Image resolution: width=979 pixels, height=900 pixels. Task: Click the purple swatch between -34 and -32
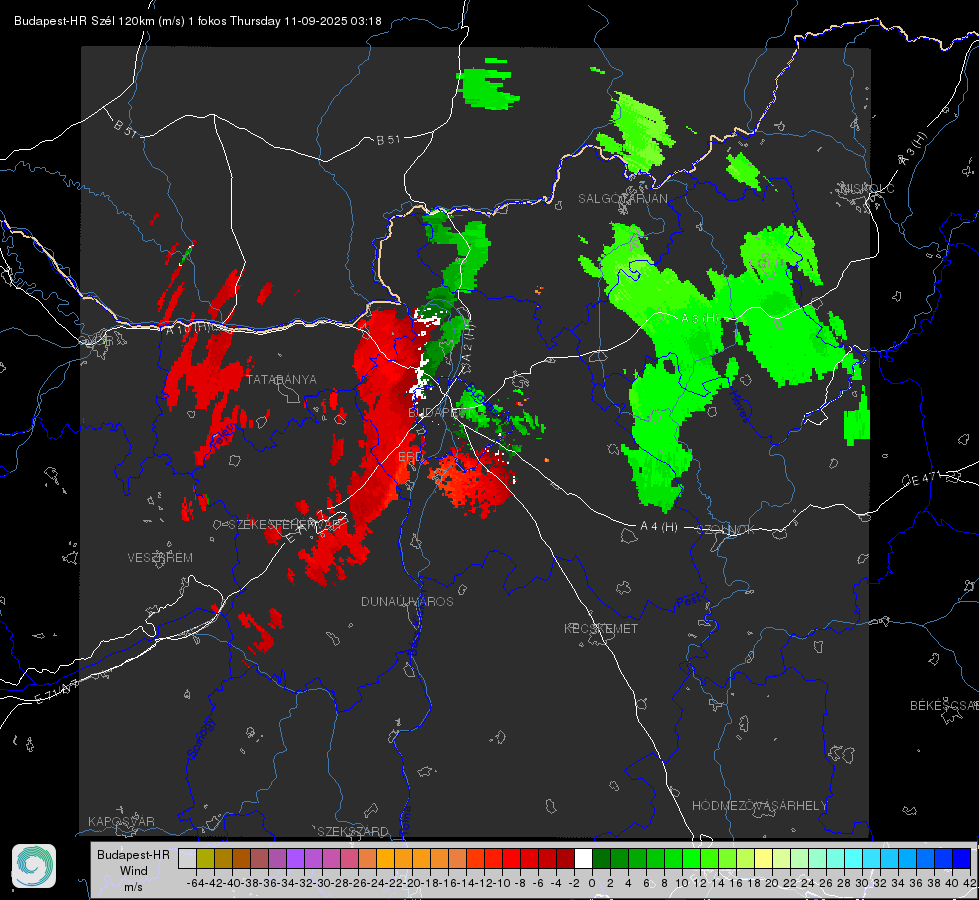tap(295, 859)
